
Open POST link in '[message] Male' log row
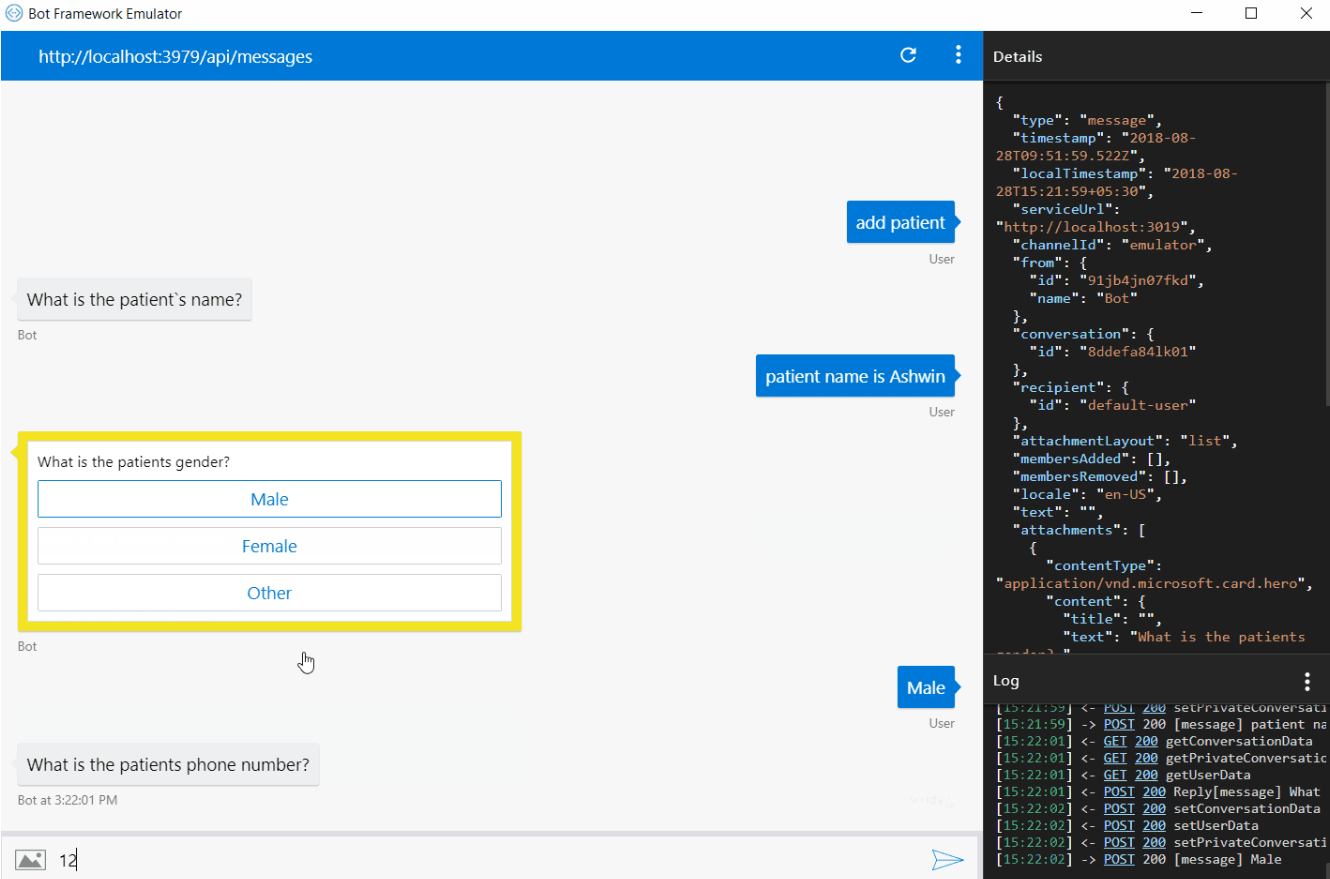click(x=1119, y=859)
